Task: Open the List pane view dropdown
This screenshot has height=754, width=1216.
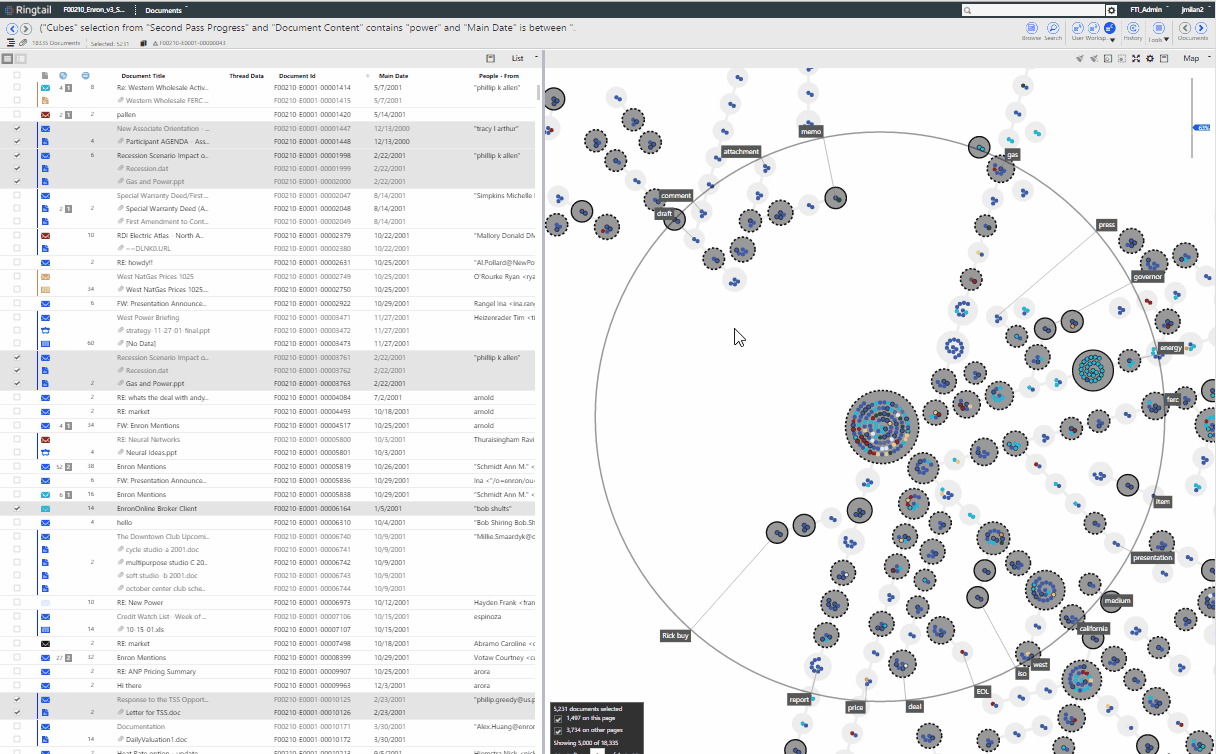Action: click(524, 59)
